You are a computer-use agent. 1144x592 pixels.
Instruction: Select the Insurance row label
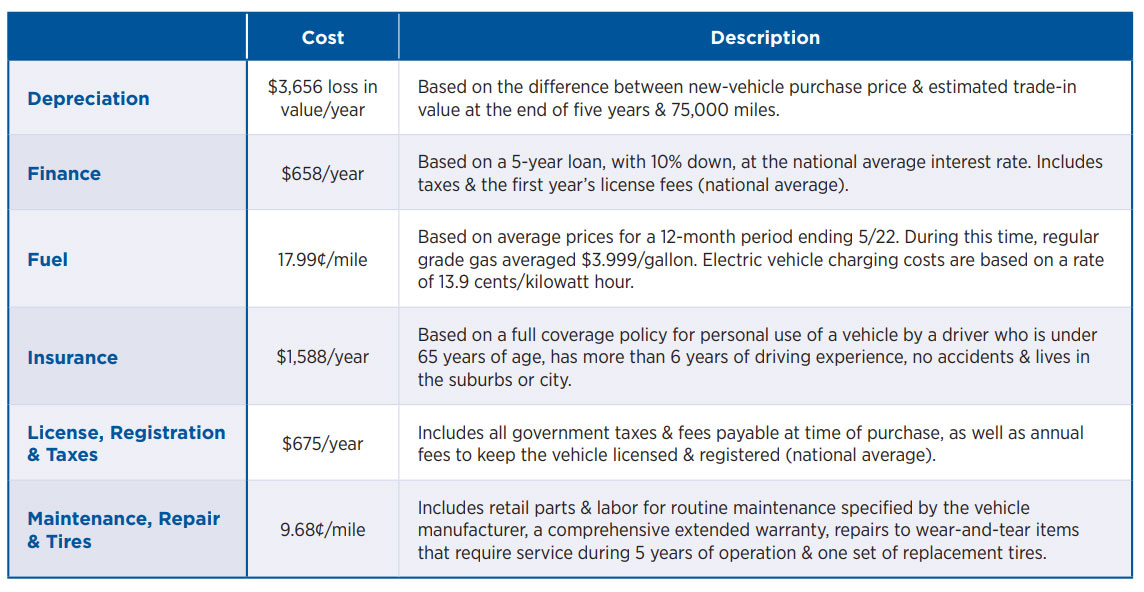pos(72,358)
